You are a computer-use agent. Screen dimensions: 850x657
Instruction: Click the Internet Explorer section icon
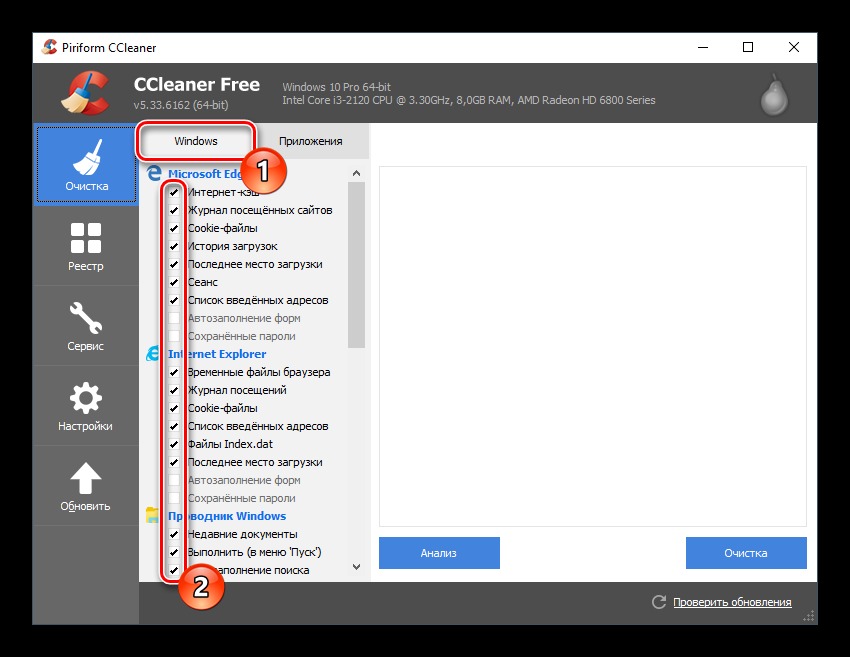(153, 353)
